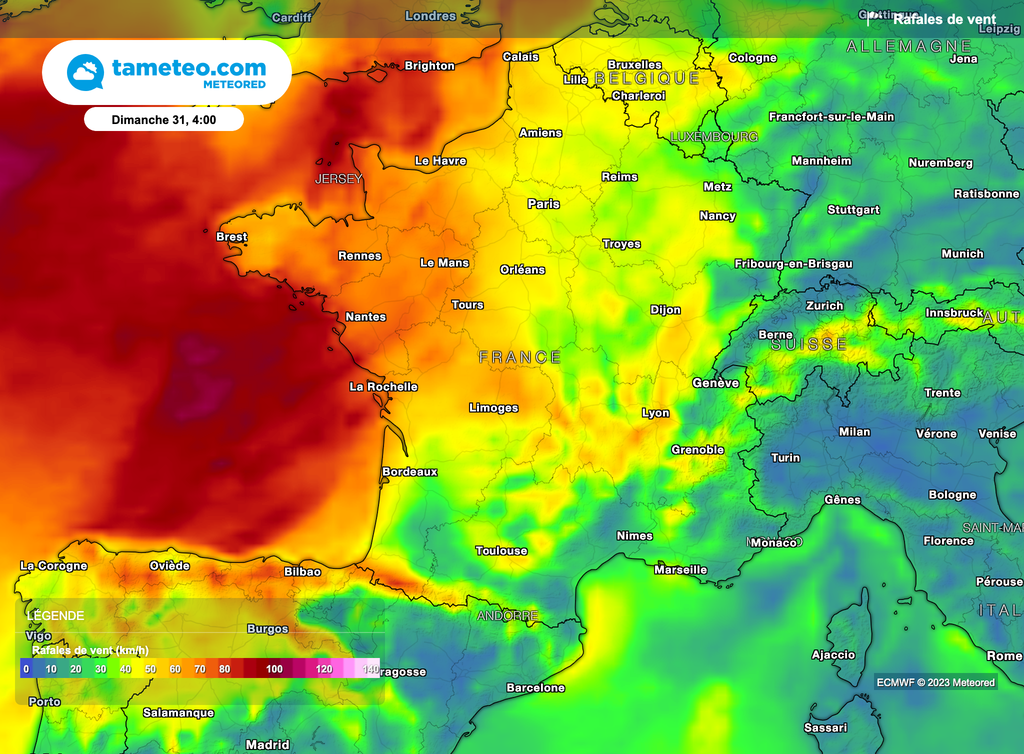Select the 140 km/h pale pink legend swatch

369,668
